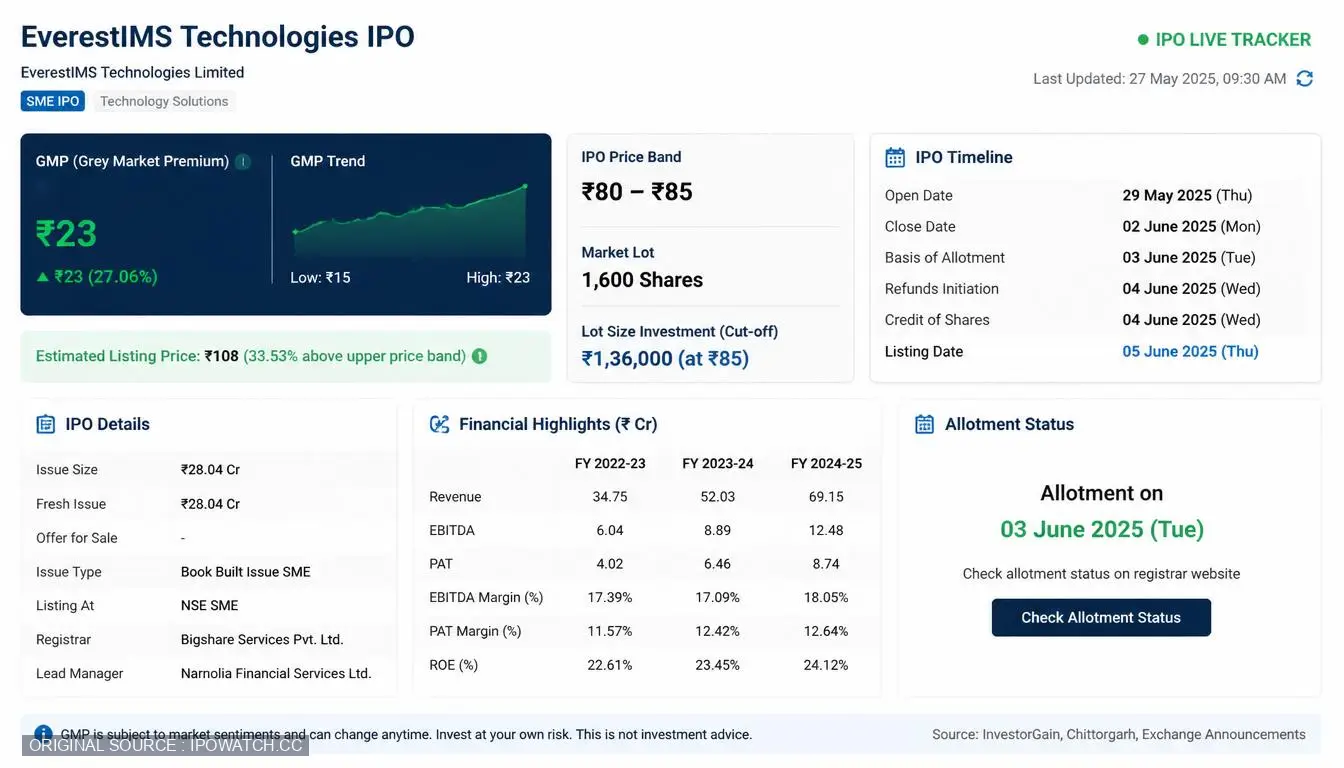This screenshot has width=1344, height=768.
Task: Click the 1,600 Shares market lot
Action: tap(642, 280)
